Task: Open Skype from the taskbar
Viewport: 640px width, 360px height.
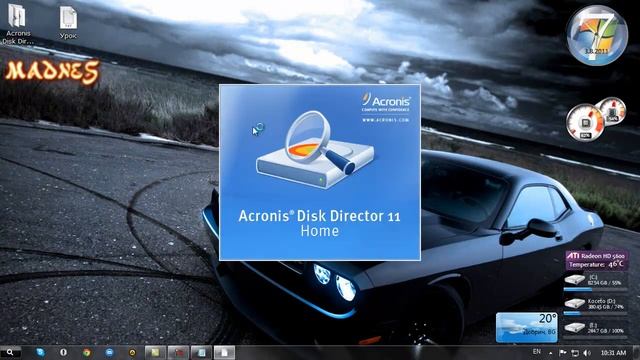Action: pos(40,352)
